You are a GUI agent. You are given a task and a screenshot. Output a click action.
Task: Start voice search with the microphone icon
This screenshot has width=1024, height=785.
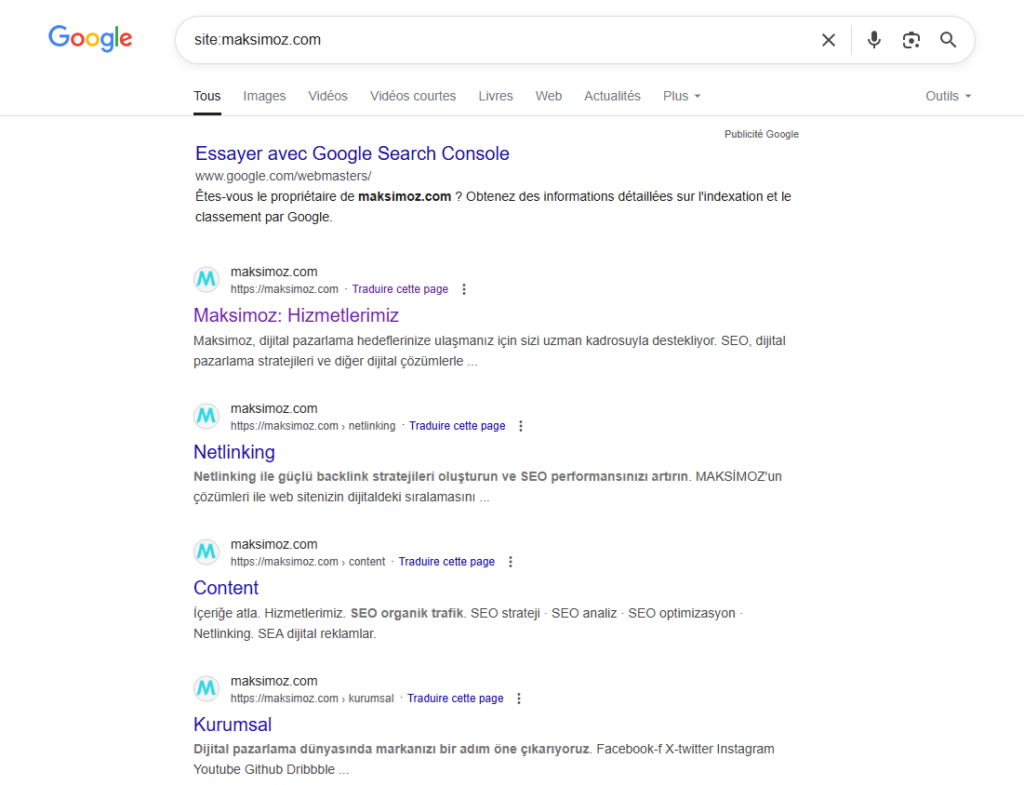(874, 40)
